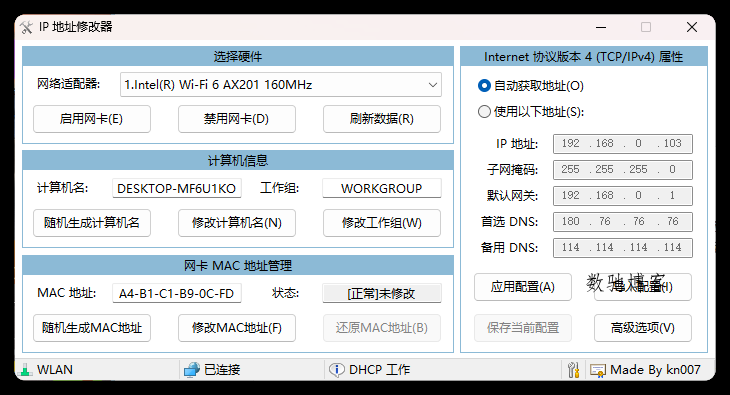730x395 pixels.
Task: Click the 刷新数据(R) button
Action: point(382,119)
